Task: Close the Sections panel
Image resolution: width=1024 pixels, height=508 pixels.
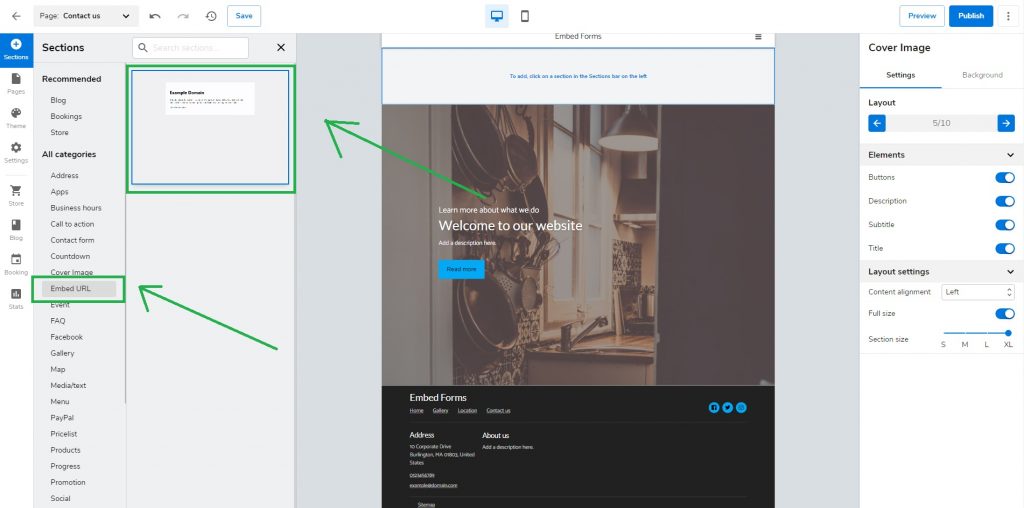Action: point(281,47)
